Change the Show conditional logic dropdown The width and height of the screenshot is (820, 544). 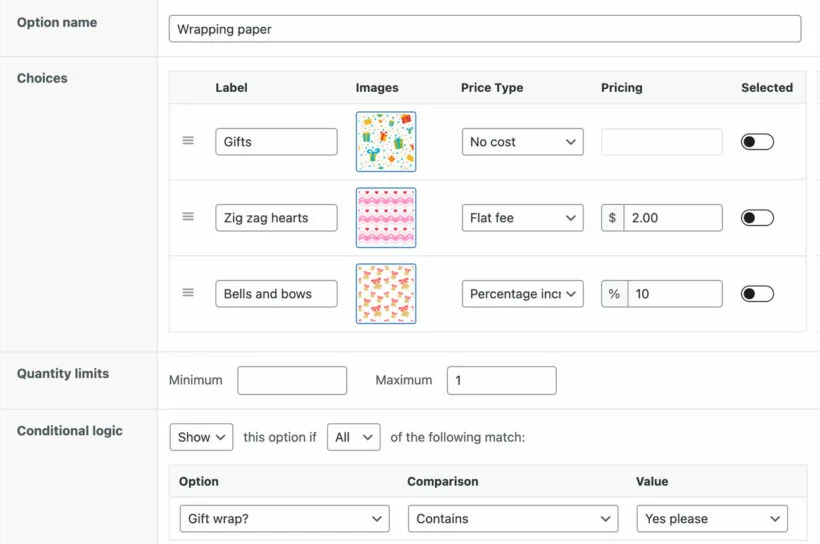[201, 437]
